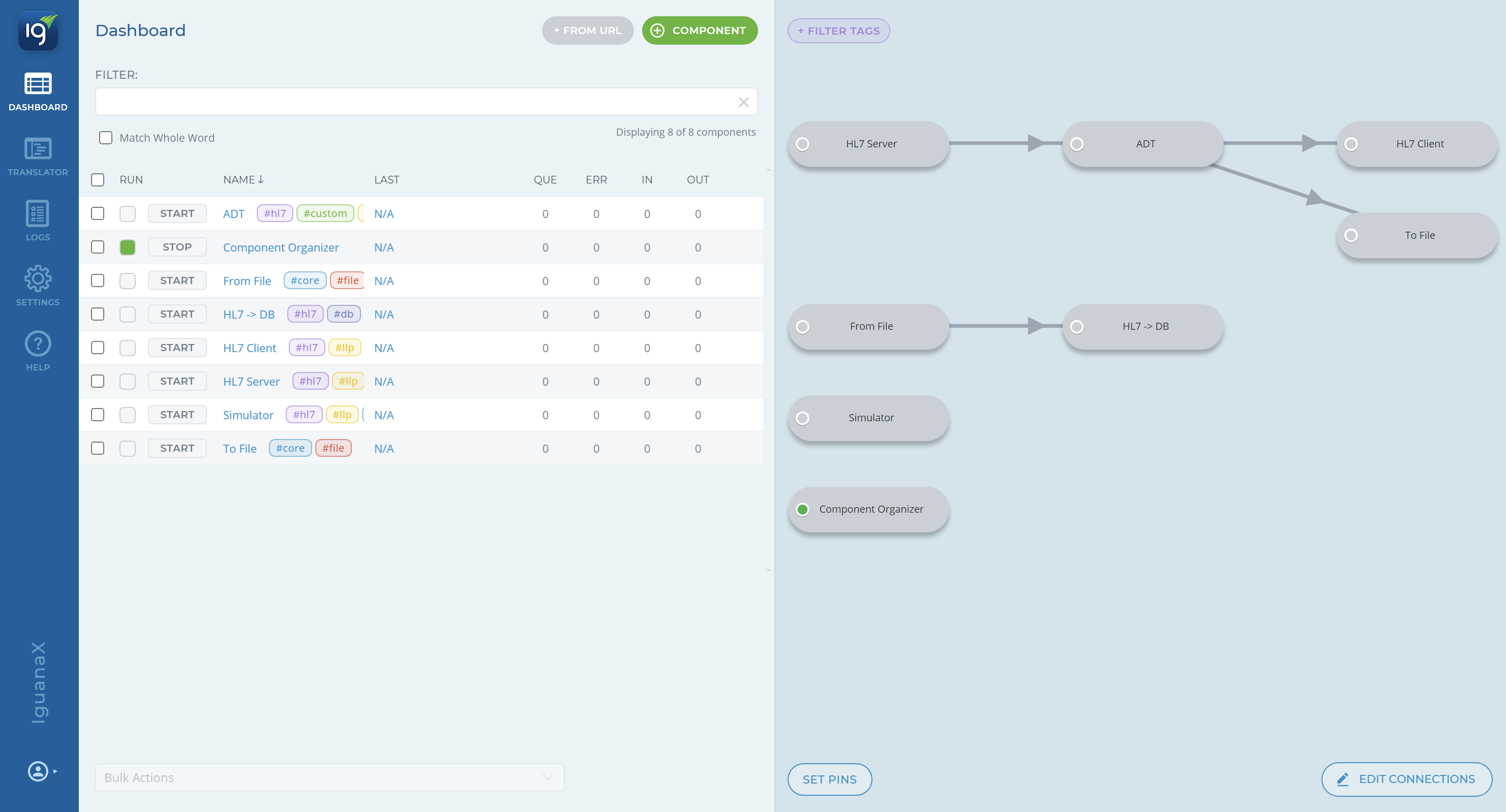This screenshot has height=812, width=1506.
Task: Click the green Component Organizer status square
Action: 128,247
